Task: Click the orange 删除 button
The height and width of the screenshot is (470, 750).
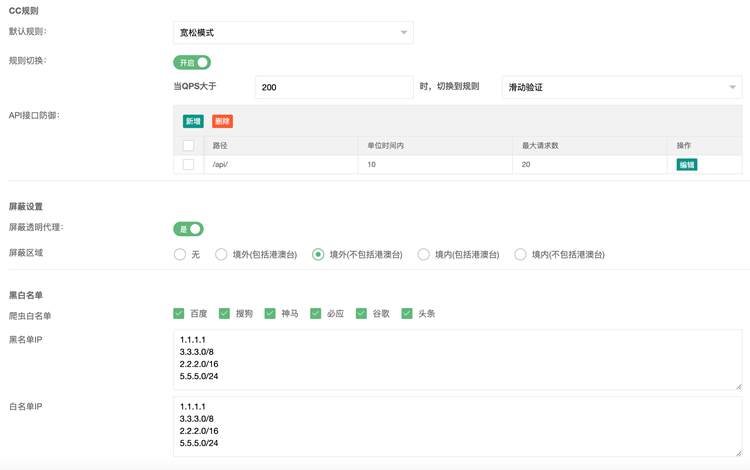Action: 222,121
